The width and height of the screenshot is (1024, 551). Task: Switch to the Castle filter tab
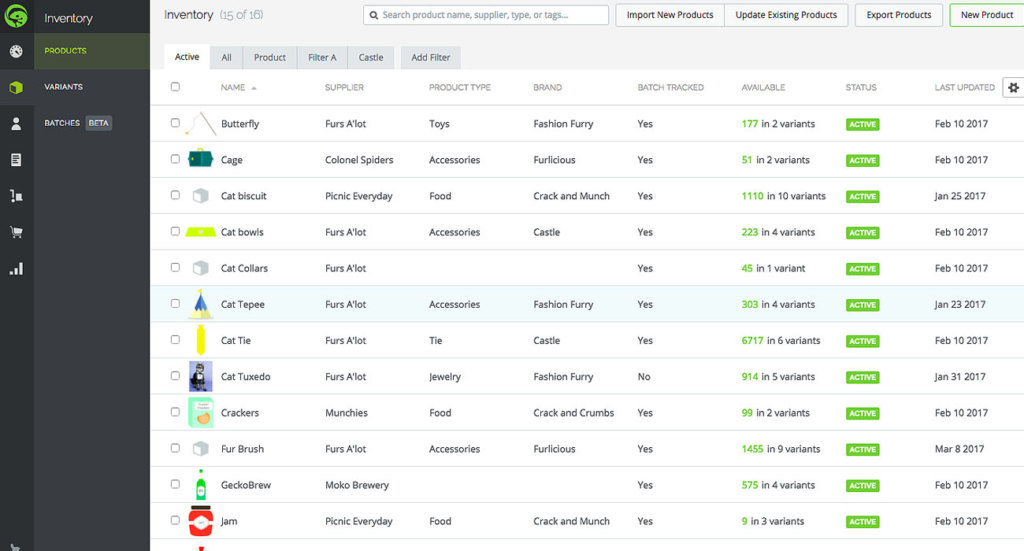tap(371, 57)
